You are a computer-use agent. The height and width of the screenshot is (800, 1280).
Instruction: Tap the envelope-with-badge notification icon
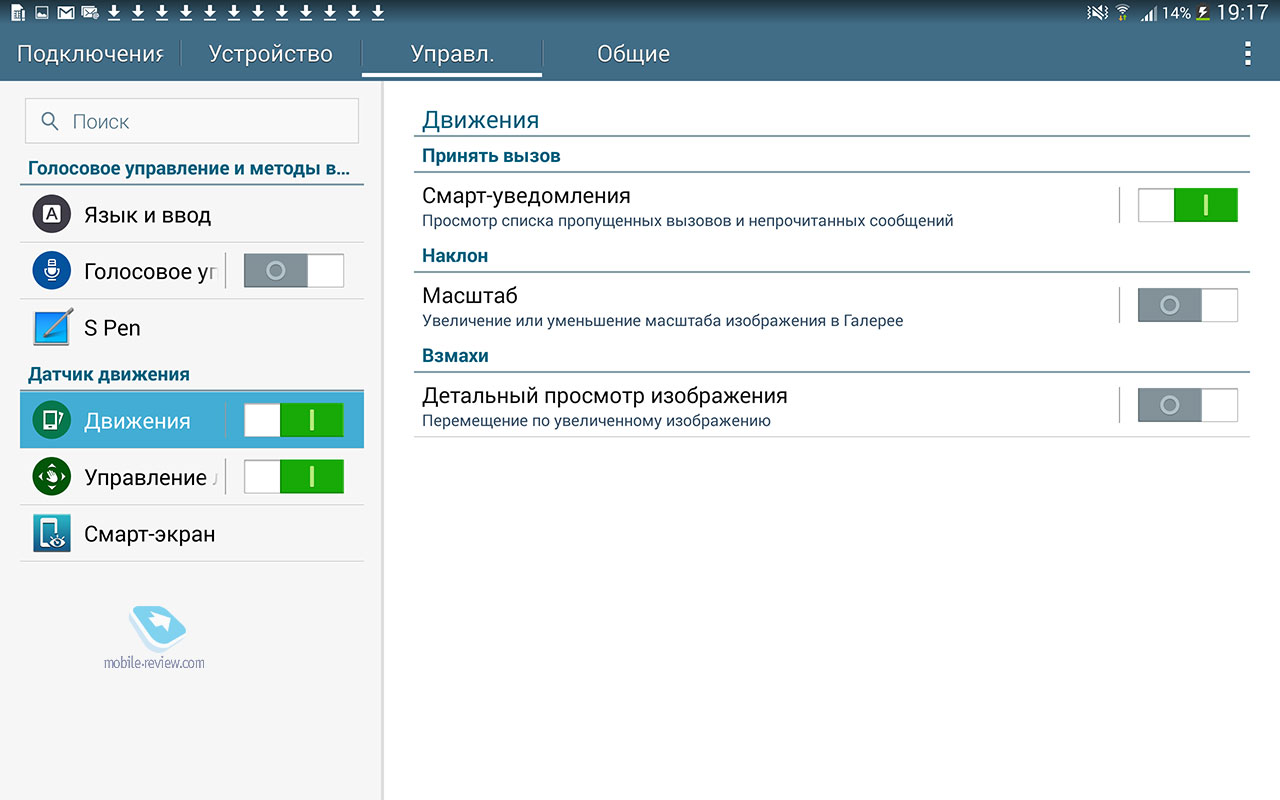coord(90,13)
